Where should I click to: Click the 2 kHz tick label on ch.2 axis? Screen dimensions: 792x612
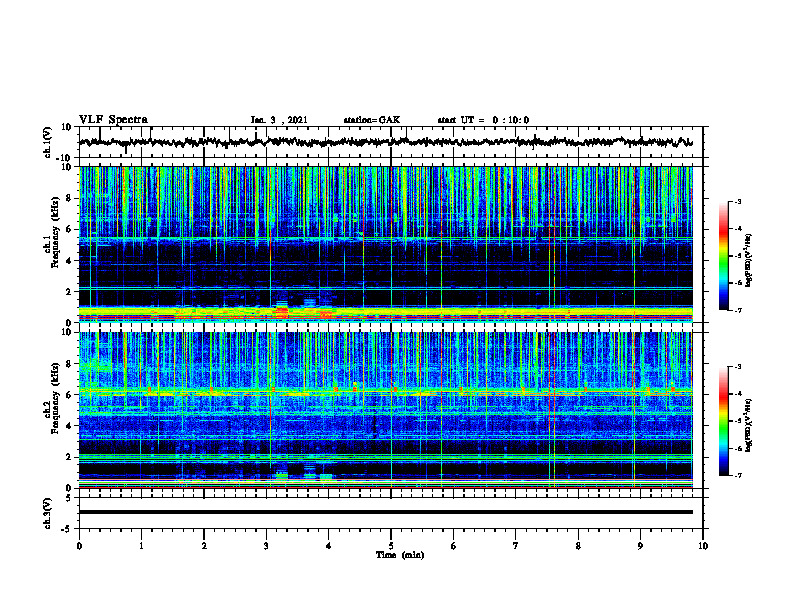click(69, 457)
